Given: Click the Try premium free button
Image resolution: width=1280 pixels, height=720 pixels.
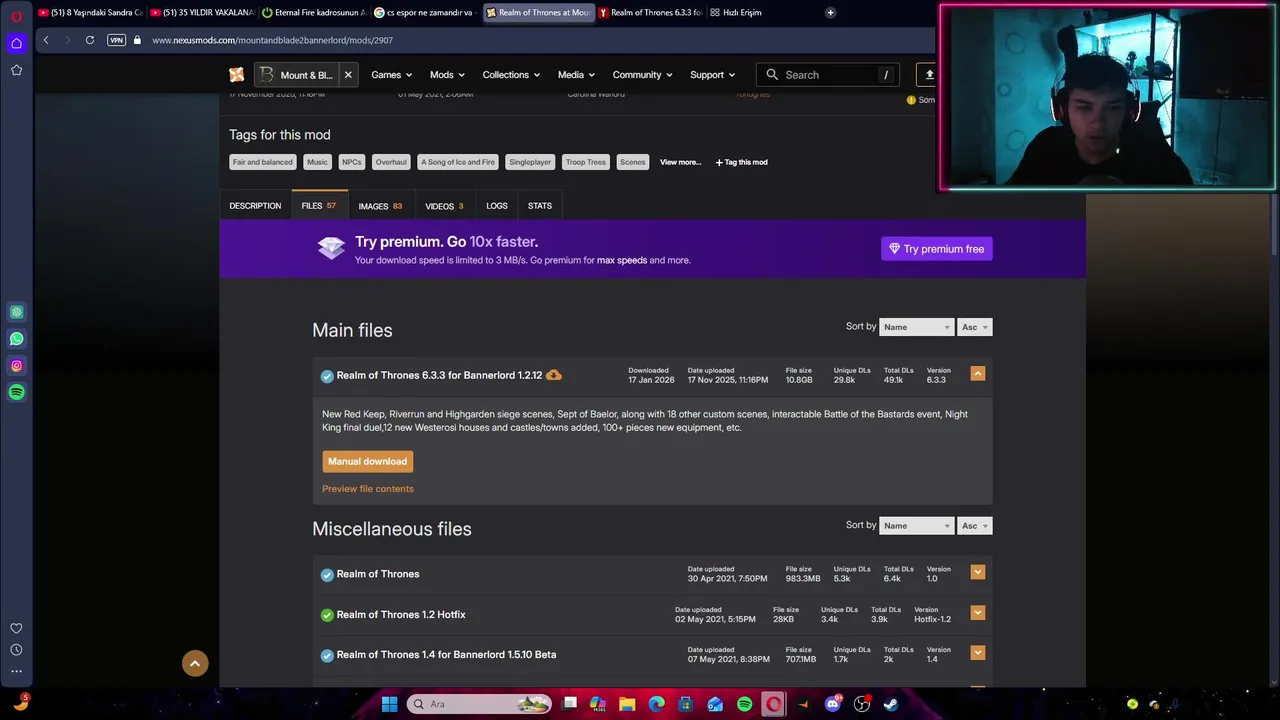Looking at the screenshot, I should tap(937, 249).
